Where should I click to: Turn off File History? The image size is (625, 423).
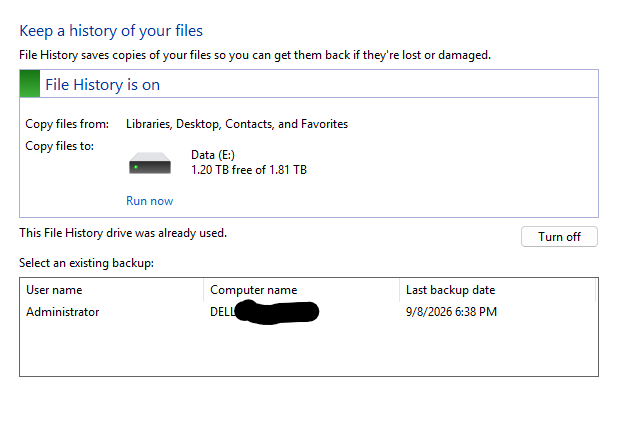tap(559, 237)
